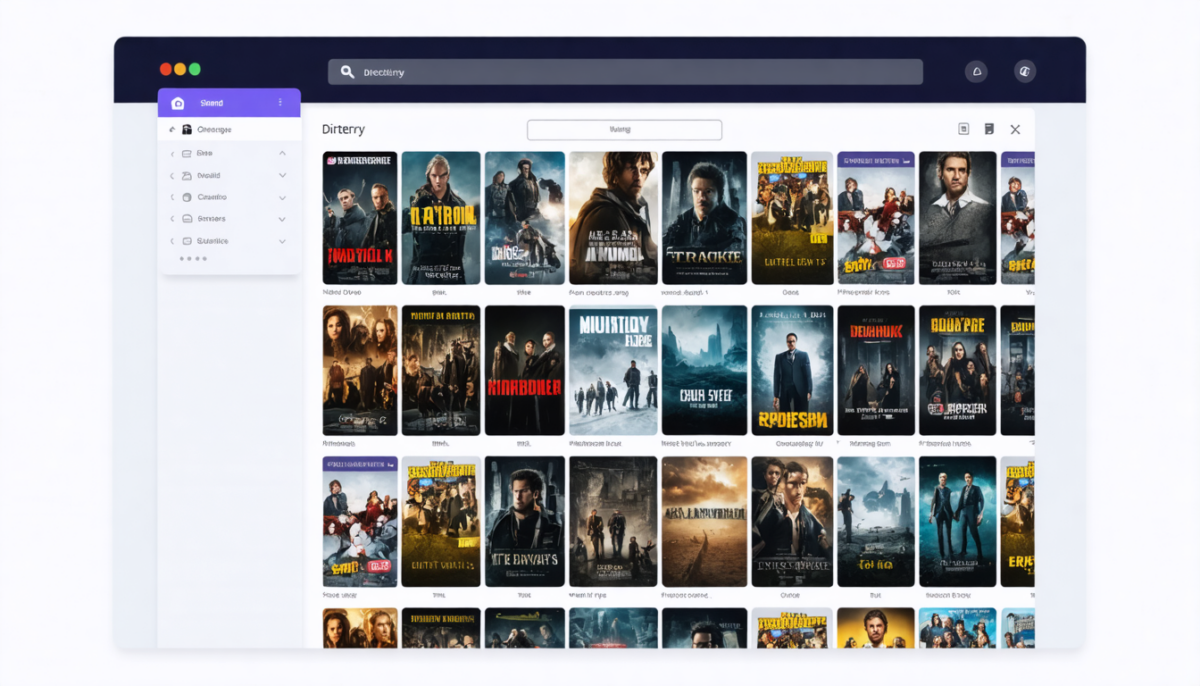The height and width of the screenshot is (686, 1200).
Task: Collapse the Bree row using its up chevron
Action: (282, 153)
